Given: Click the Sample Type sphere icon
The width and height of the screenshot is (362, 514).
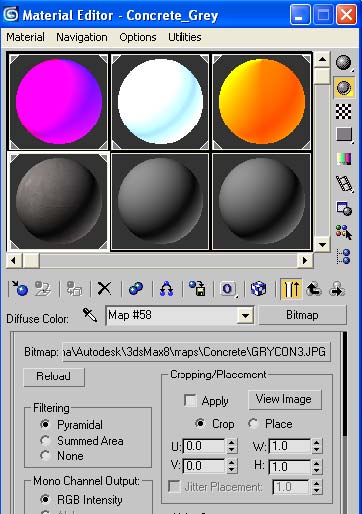Looking at the screenshot, I should click(x=344, y=63).
